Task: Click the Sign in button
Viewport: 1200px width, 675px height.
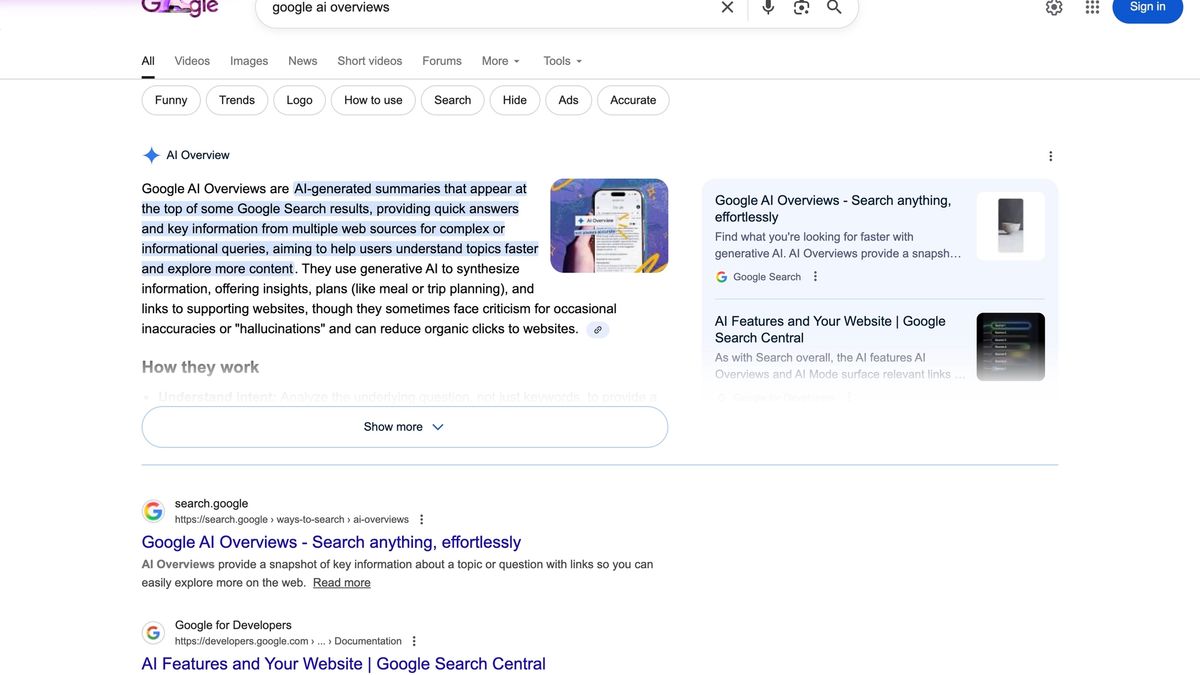Action: (x=1147, y=8)
